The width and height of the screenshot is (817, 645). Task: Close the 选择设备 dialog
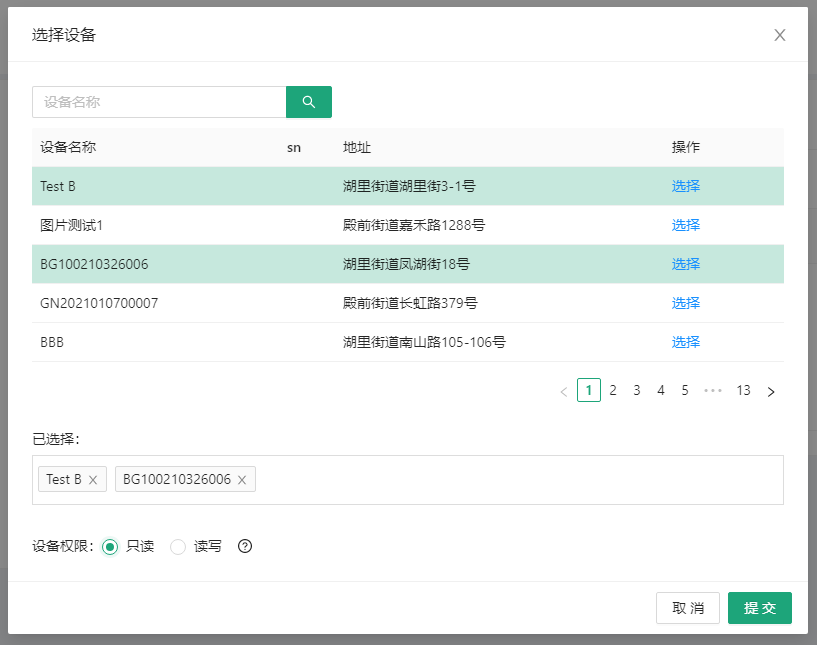click(x=780, y=35)
